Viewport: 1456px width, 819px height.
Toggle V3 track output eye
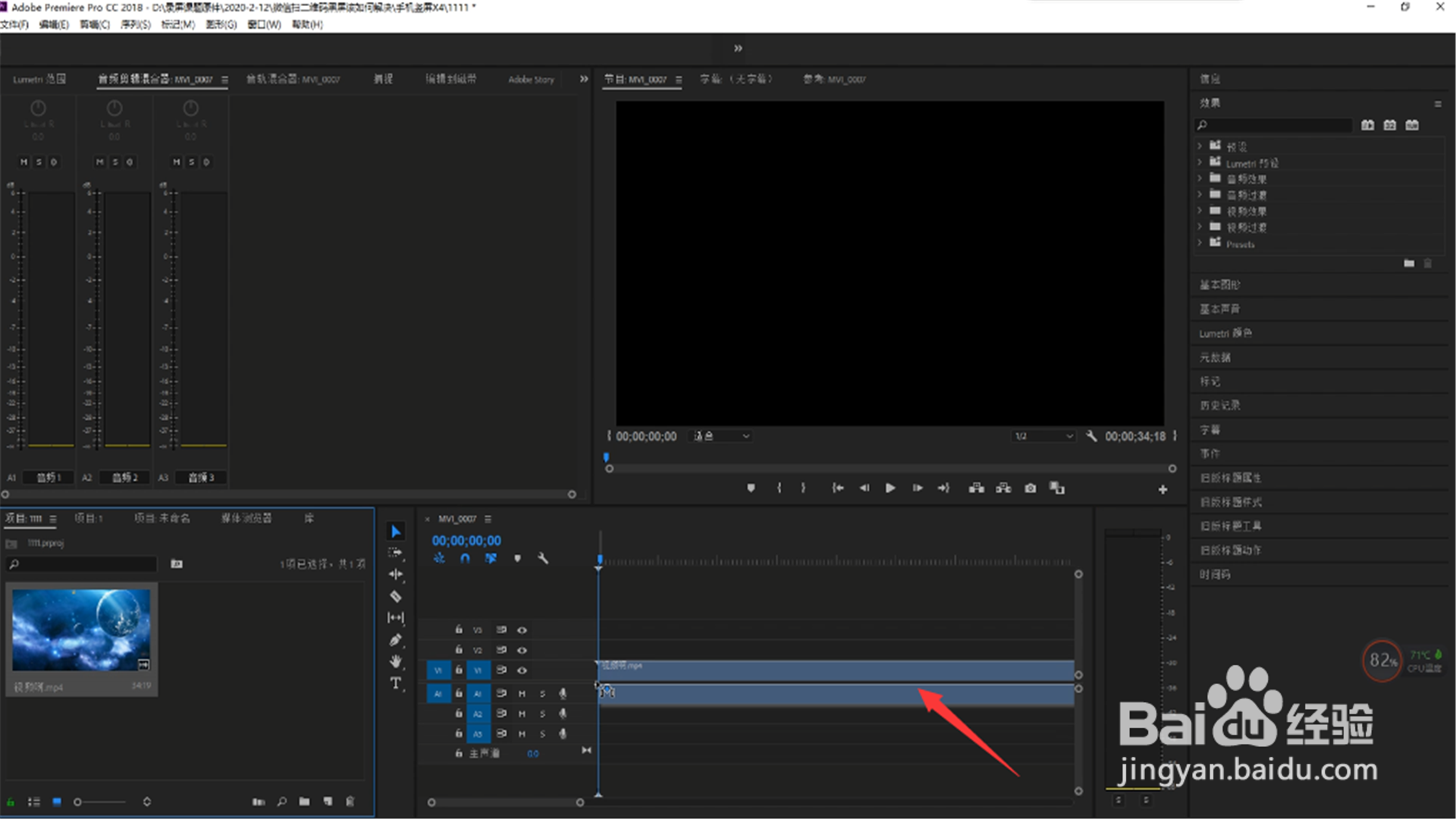tap(522, 630)
